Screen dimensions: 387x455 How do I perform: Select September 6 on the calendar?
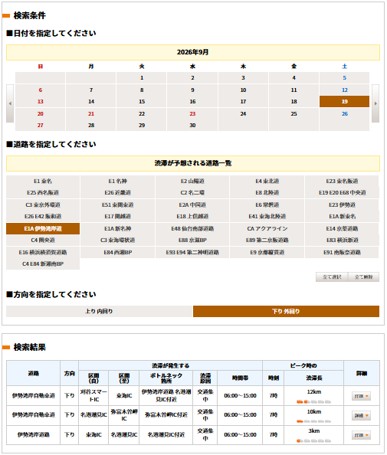40,90
